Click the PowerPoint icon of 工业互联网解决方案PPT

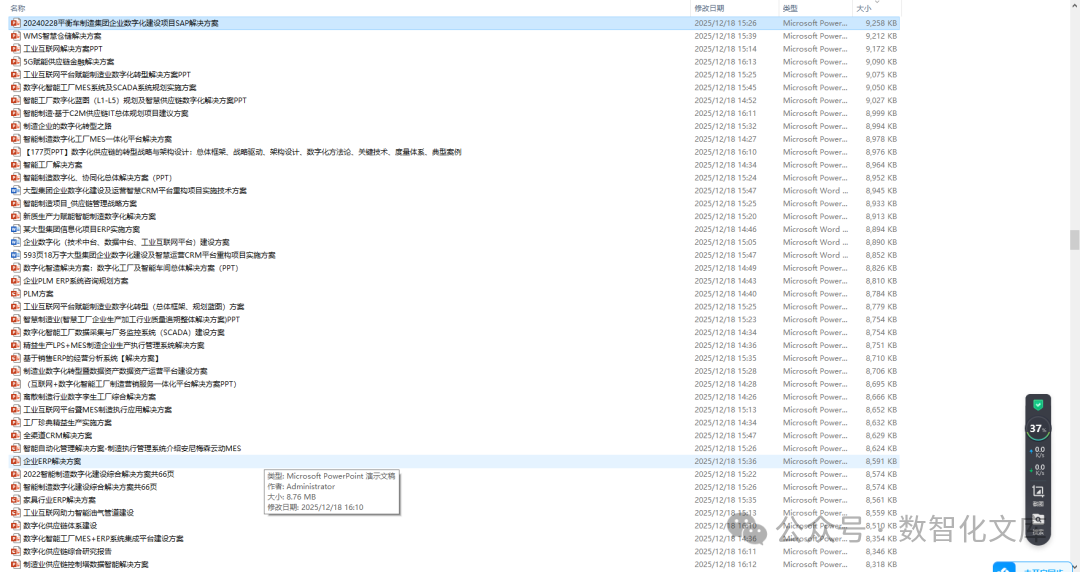[x=16, y=49]
